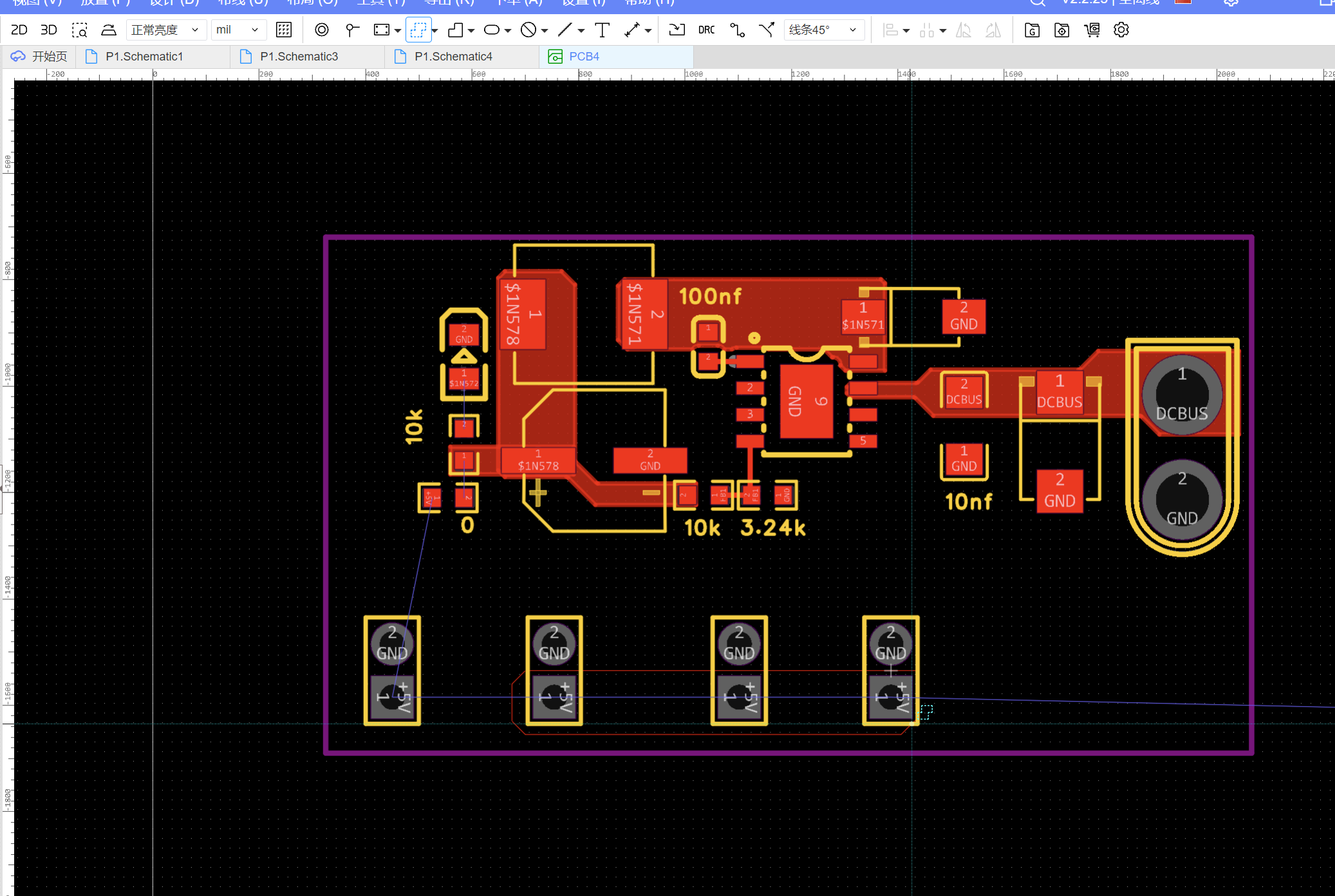Open the 正常亮度 brightness dropdown
Screen dimensions: 1335x896
(x=166, y=30)
